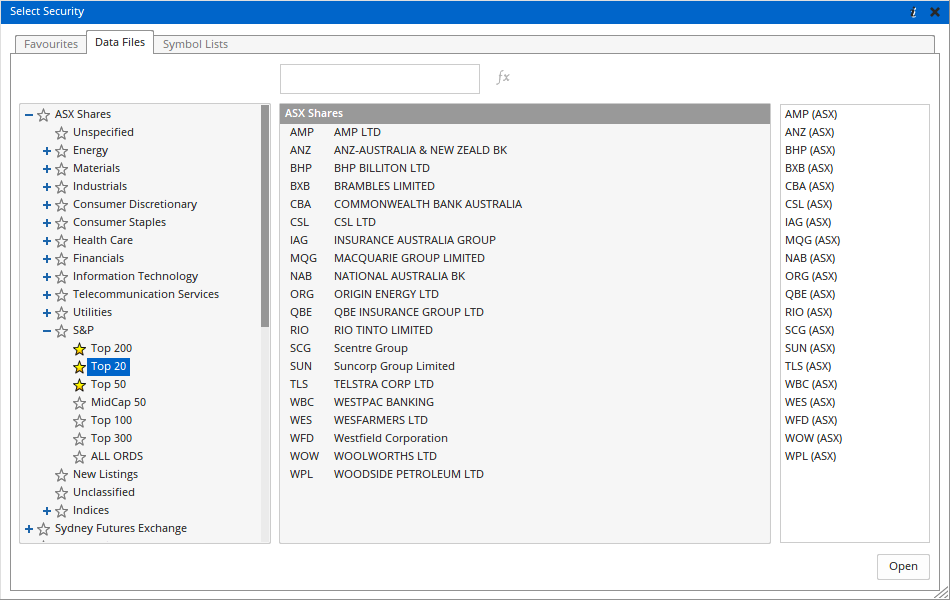Favourite the Top 100 list
950x600 pixels.
[79, 421]
